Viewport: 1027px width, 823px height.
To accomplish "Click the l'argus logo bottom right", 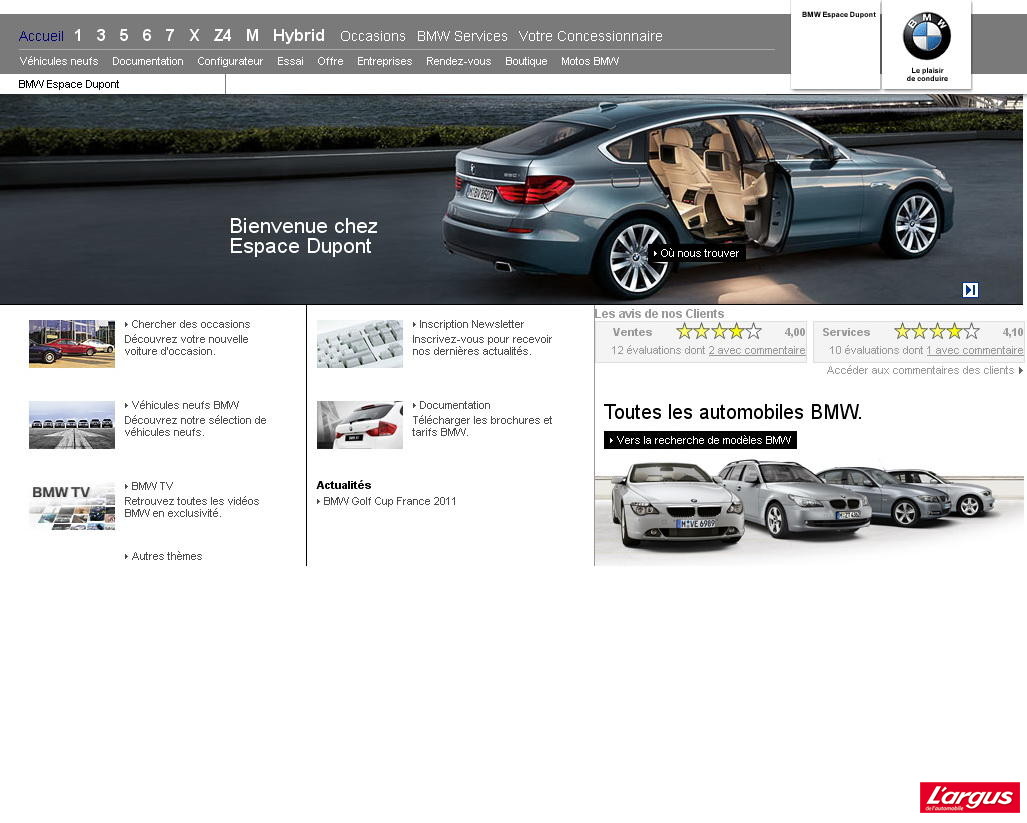I will pos(968,798).
